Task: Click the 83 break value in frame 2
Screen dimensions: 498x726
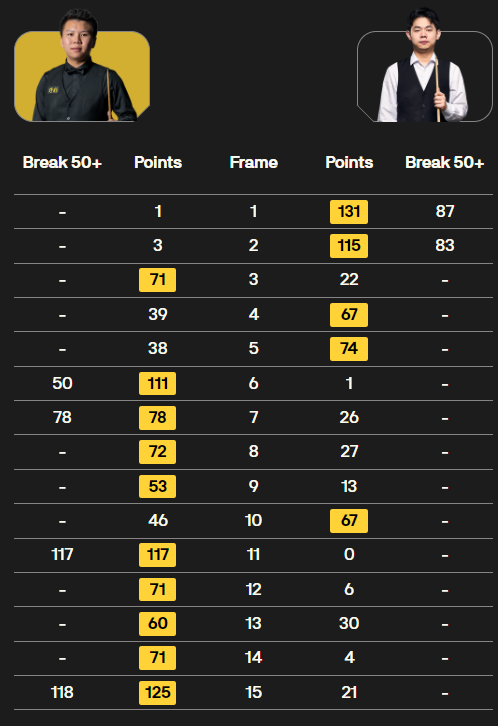Action: tap(445, 245)
